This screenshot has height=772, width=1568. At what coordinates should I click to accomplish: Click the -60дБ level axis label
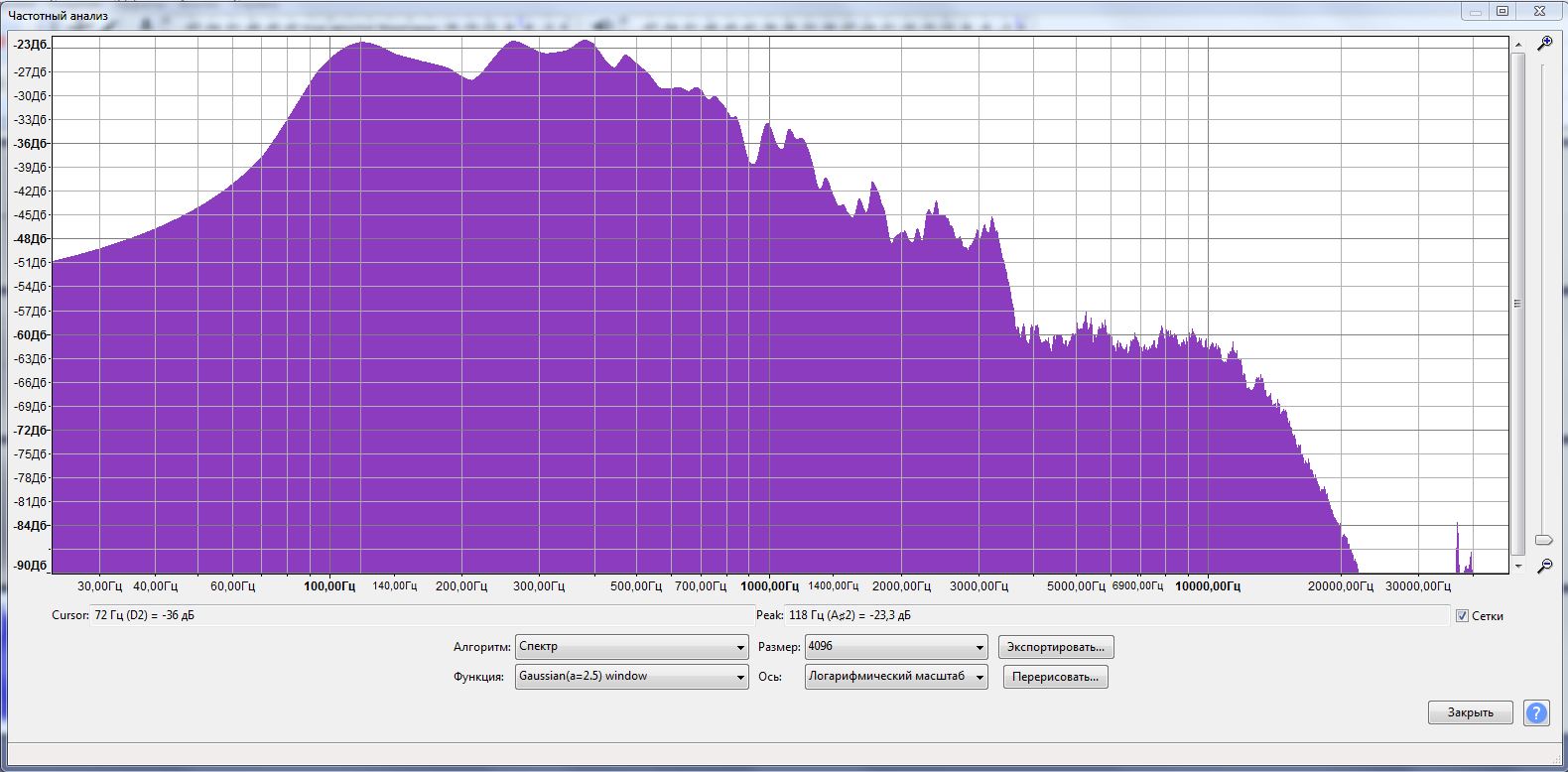pos(31,335)
